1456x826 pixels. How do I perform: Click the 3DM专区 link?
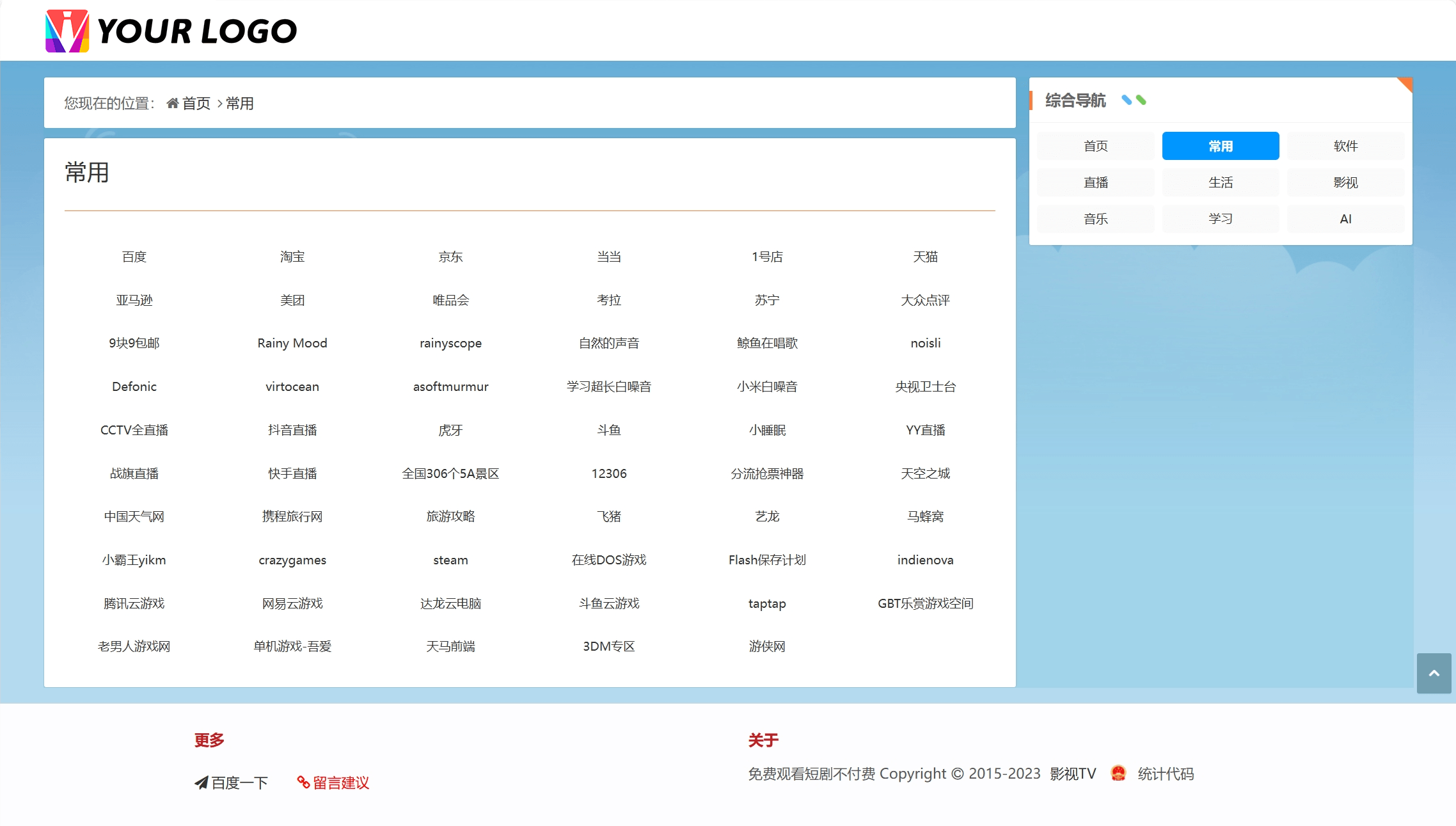[x=609, y=646]
